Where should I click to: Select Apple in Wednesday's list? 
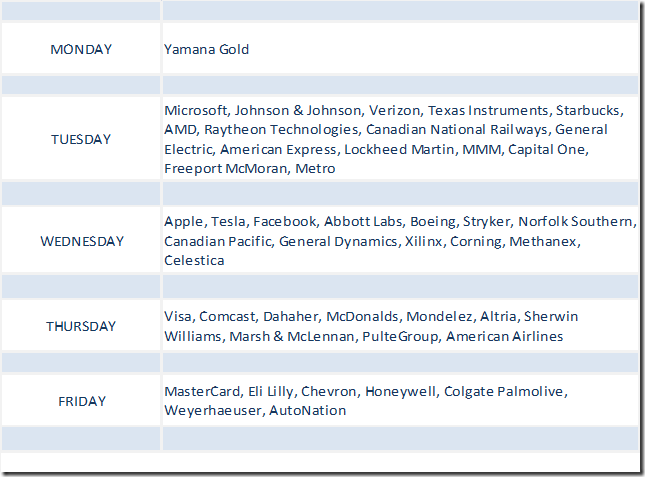click(x=183, y=221)
